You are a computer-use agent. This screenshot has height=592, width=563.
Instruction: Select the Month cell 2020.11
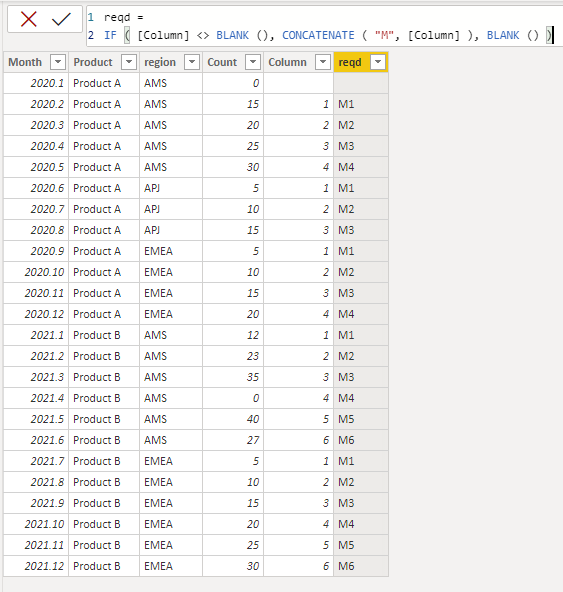coord(36,293)
